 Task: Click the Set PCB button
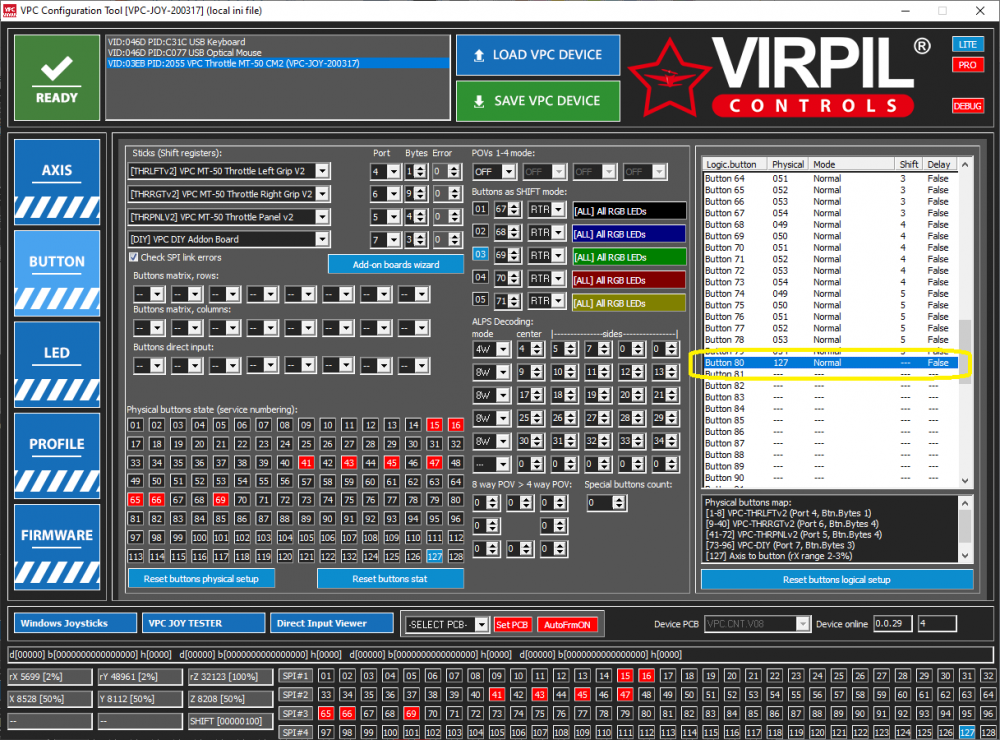[x=512, y=625]
